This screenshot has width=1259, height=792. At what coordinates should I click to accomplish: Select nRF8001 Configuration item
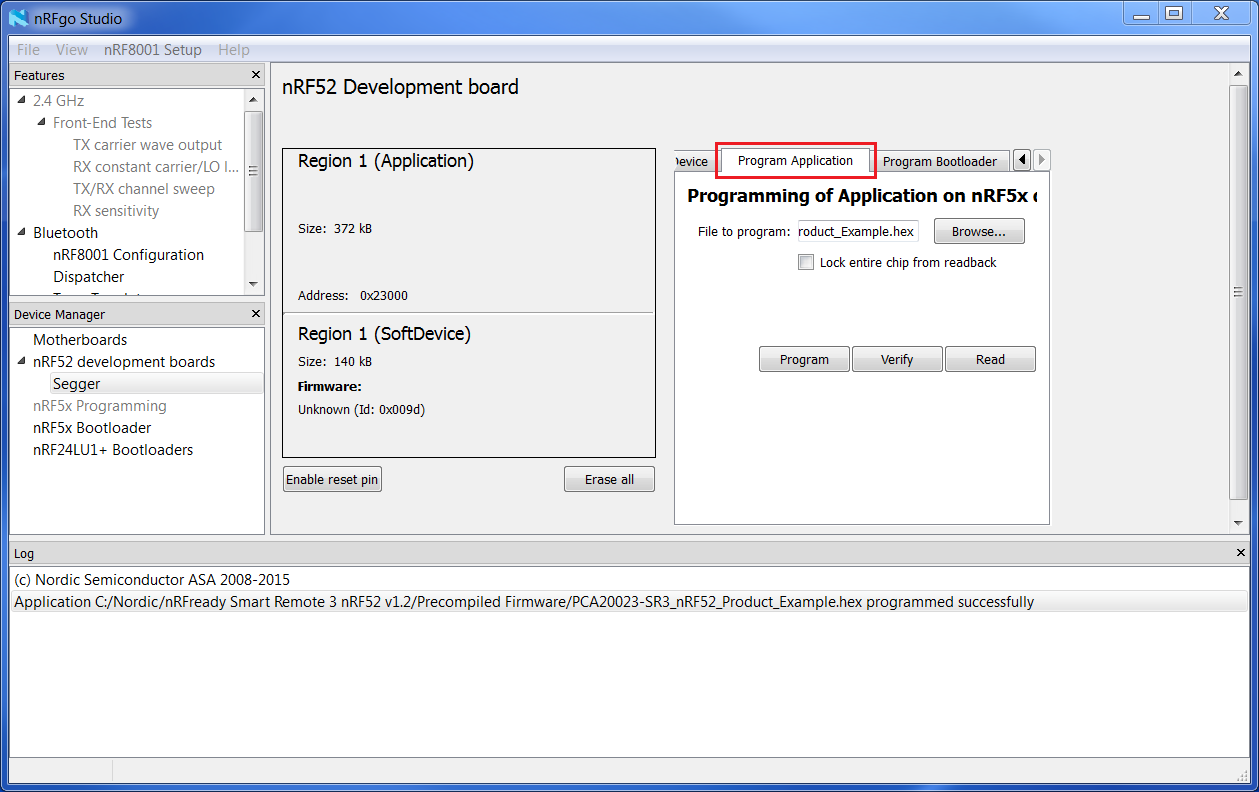(x=128, y=255)
